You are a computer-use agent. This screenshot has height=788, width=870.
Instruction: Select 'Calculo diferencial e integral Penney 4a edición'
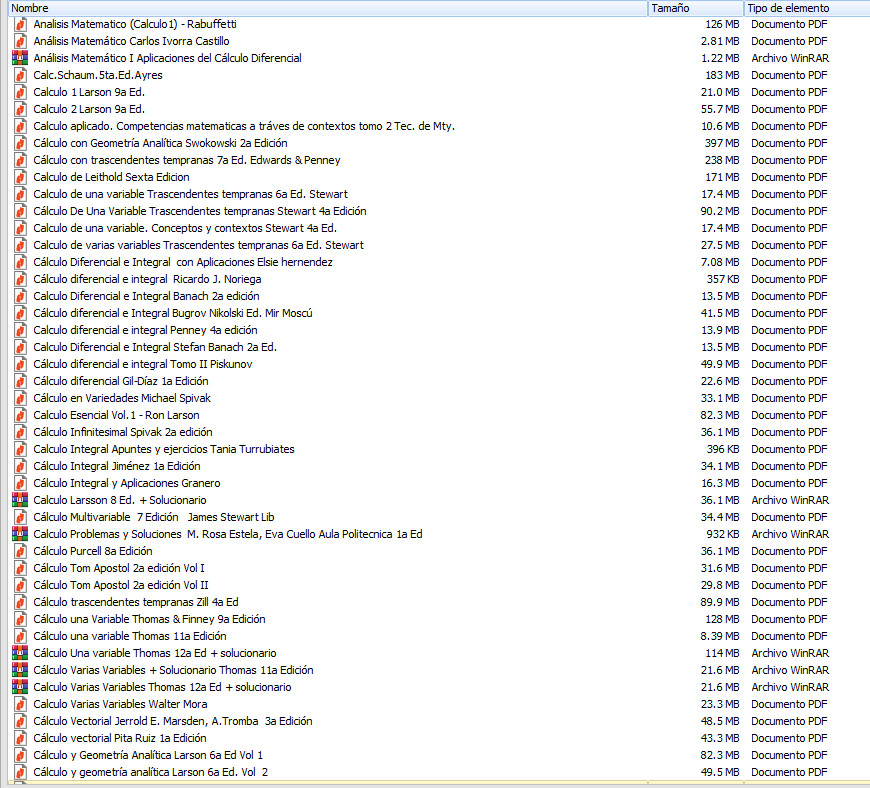coord(145,330)
